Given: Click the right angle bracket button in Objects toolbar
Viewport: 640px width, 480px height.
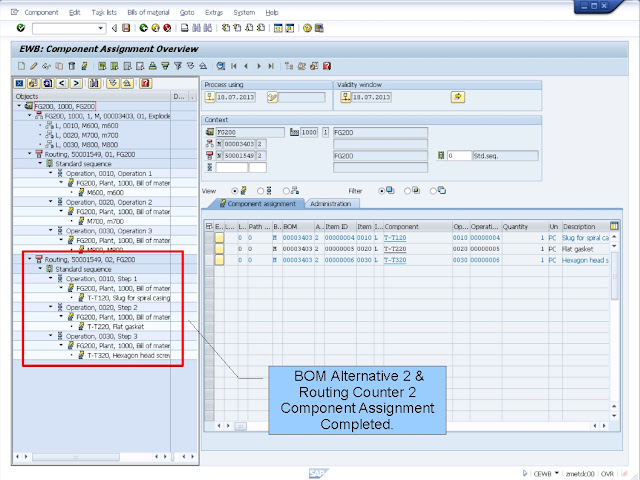Looking at the screenshot, I should point(76,83).
